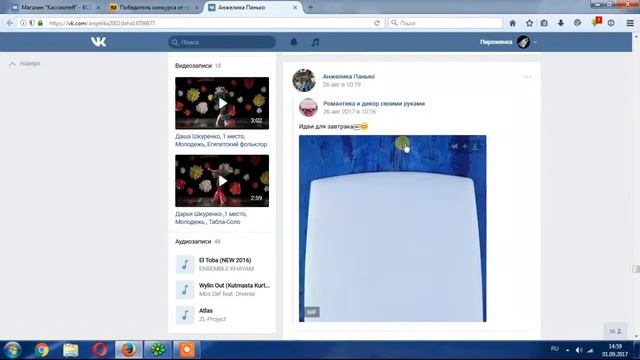Click the site info (i) icon
Screen dimensions: 640x360
[x=23, y=23]
